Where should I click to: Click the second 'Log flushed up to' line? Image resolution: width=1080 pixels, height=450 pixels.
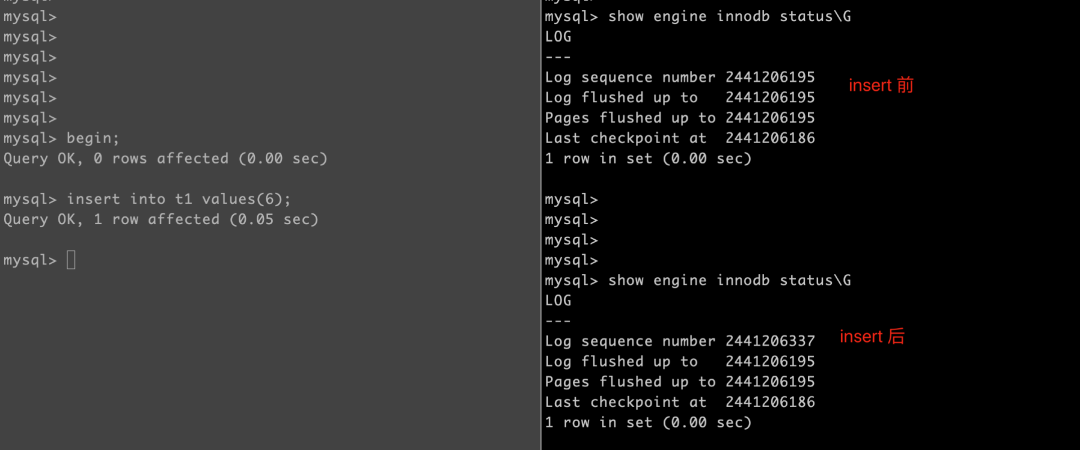680,361
